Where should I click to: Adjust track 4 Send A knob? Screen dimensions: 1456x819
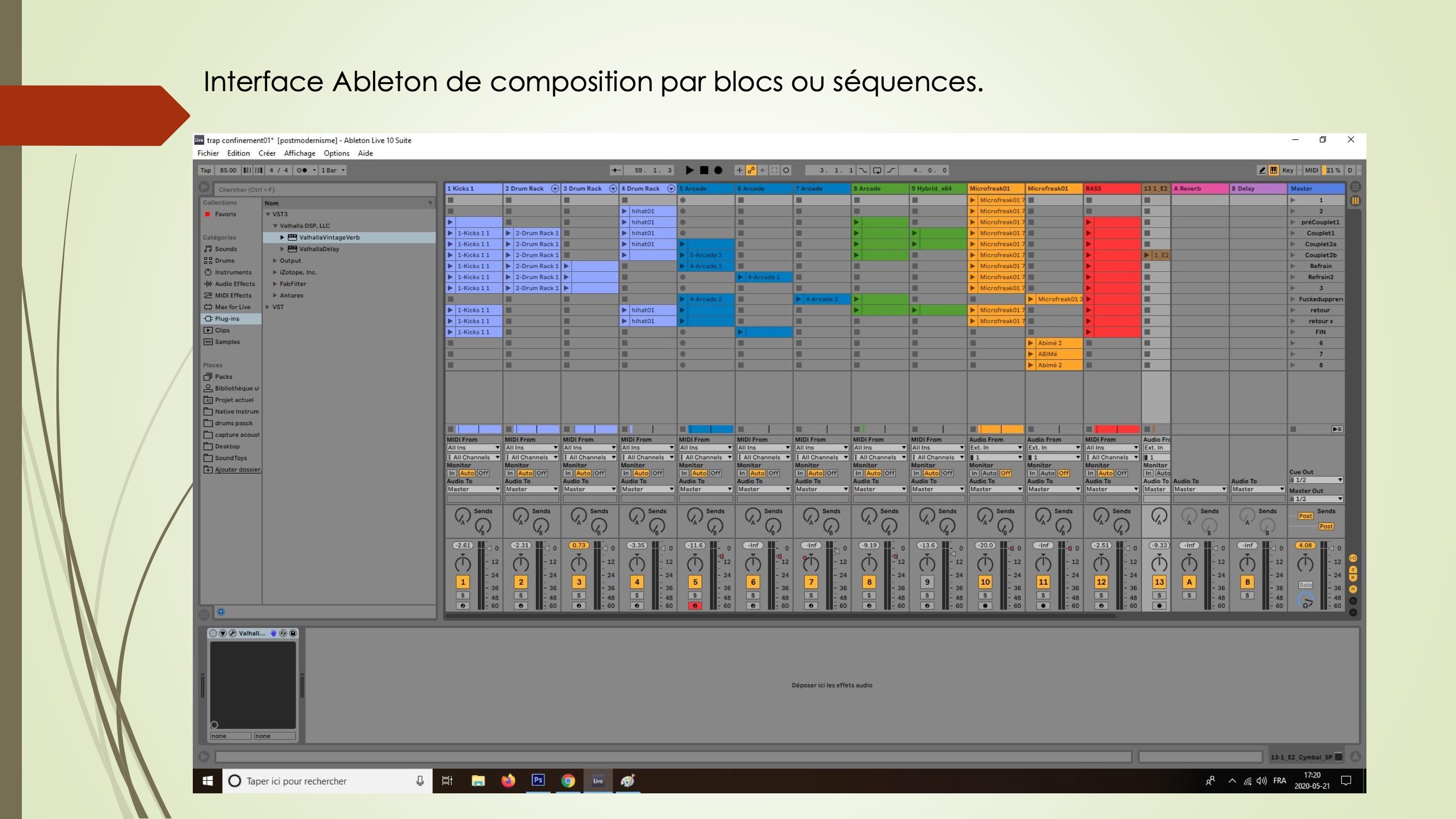point(637,515)
